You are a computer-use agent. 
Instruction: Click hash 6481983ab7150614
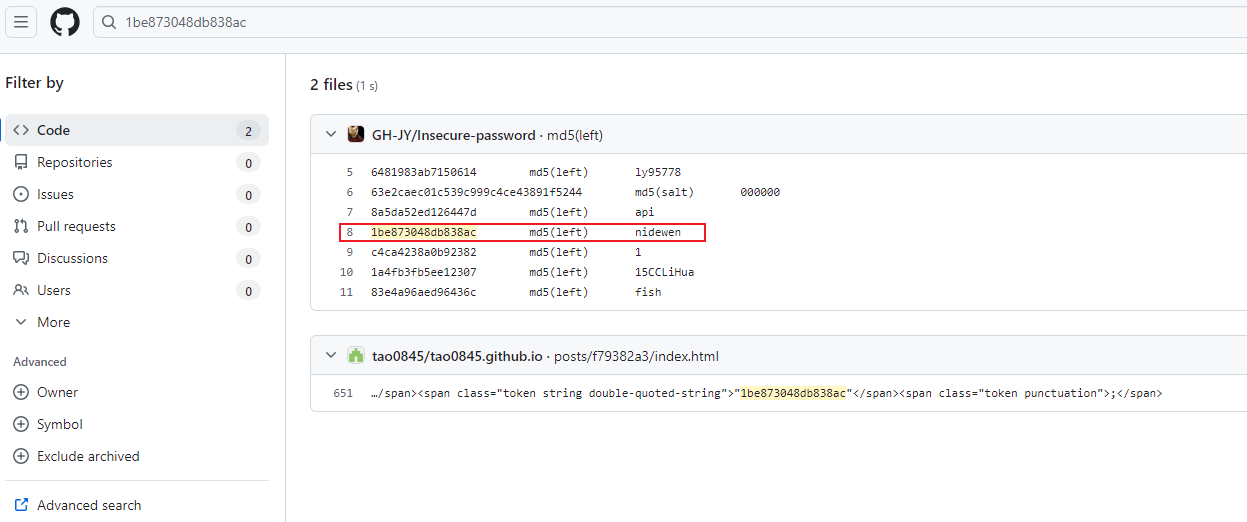point(424,172)
